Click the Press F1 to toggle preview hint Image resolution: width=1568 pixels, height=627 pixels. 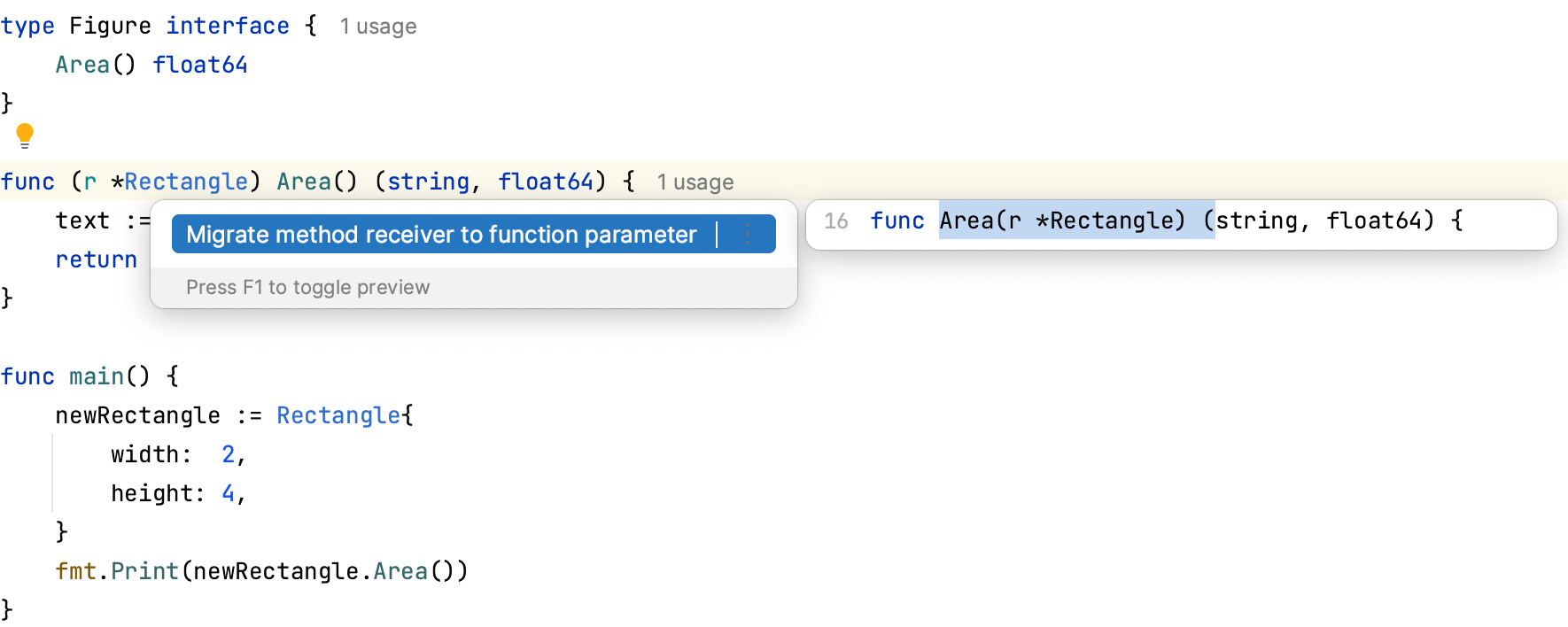(307, 288)
